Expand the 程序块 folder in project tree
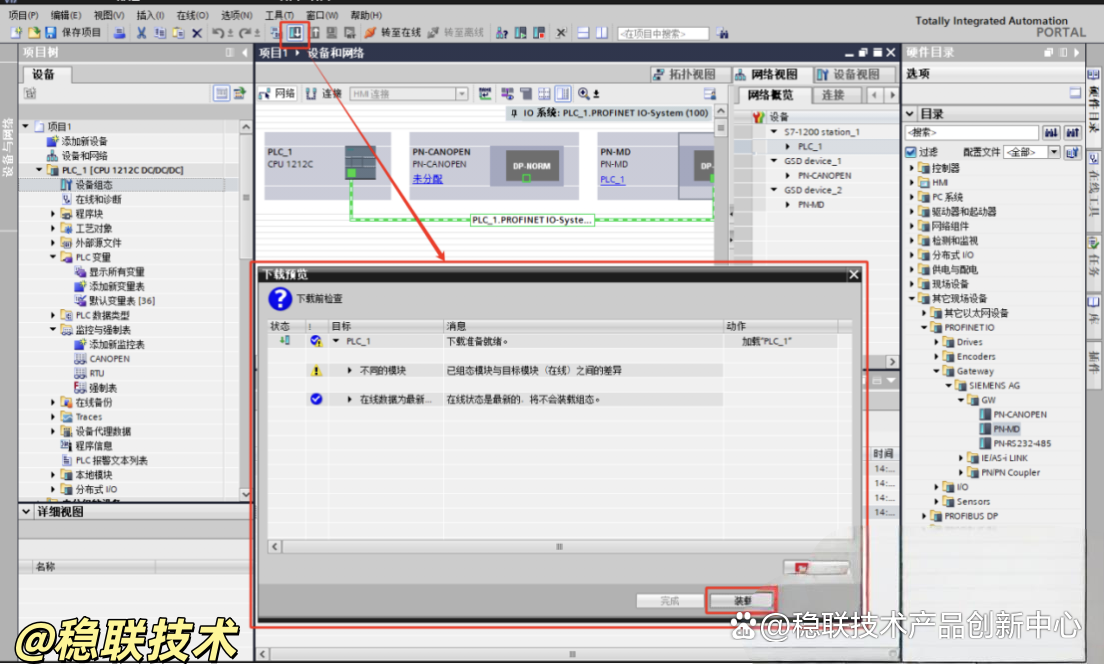 (53, 213)
